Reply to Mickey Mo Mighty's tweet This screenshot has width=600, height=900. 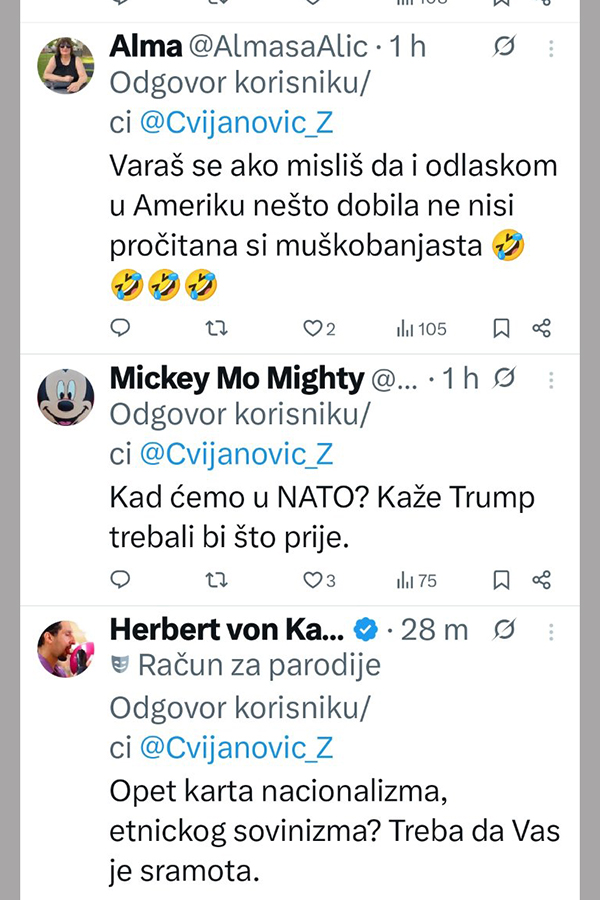(x=120, y=579)
